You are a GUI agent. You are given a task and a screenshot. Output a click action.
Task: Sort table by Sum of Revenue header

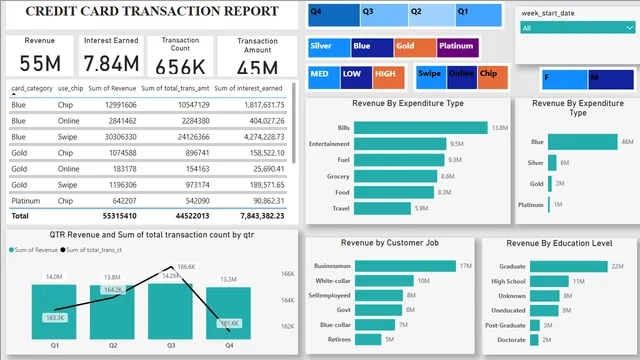coord(112,88)
